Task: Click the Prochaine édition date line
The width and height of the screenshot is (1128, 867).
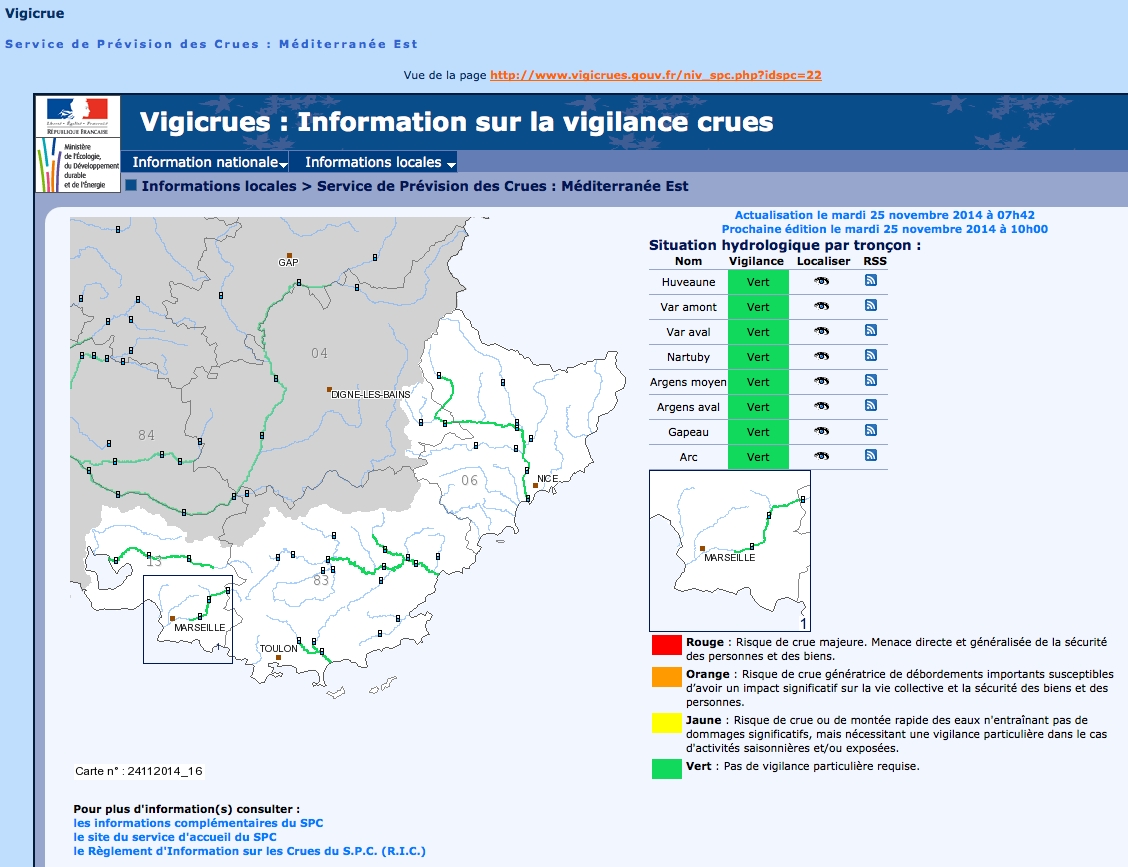Action: coord(884,229)
